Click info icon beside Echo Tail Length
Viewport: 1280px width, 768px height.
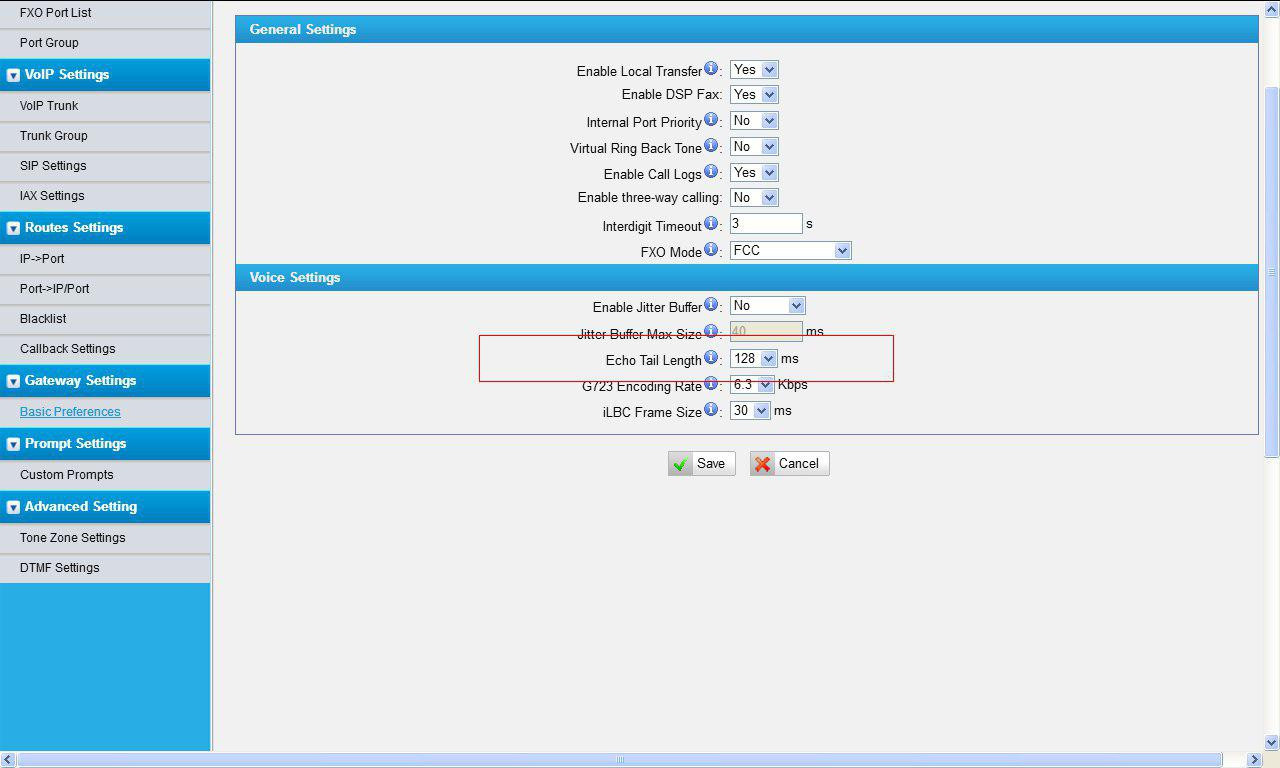(x=711, y=358)
